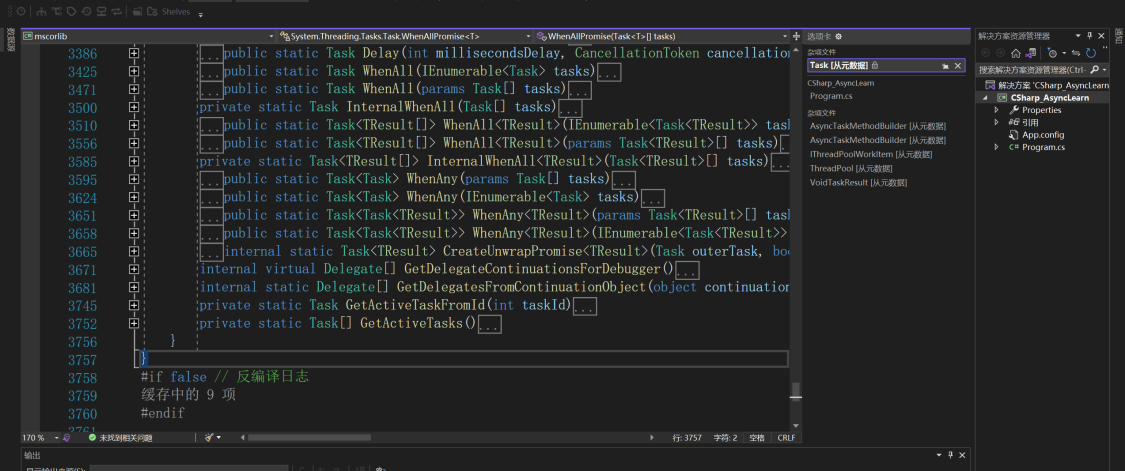Open the tab panel settings gear
The width and height of the screenshot is (1125, 471).
coord(838,37)
